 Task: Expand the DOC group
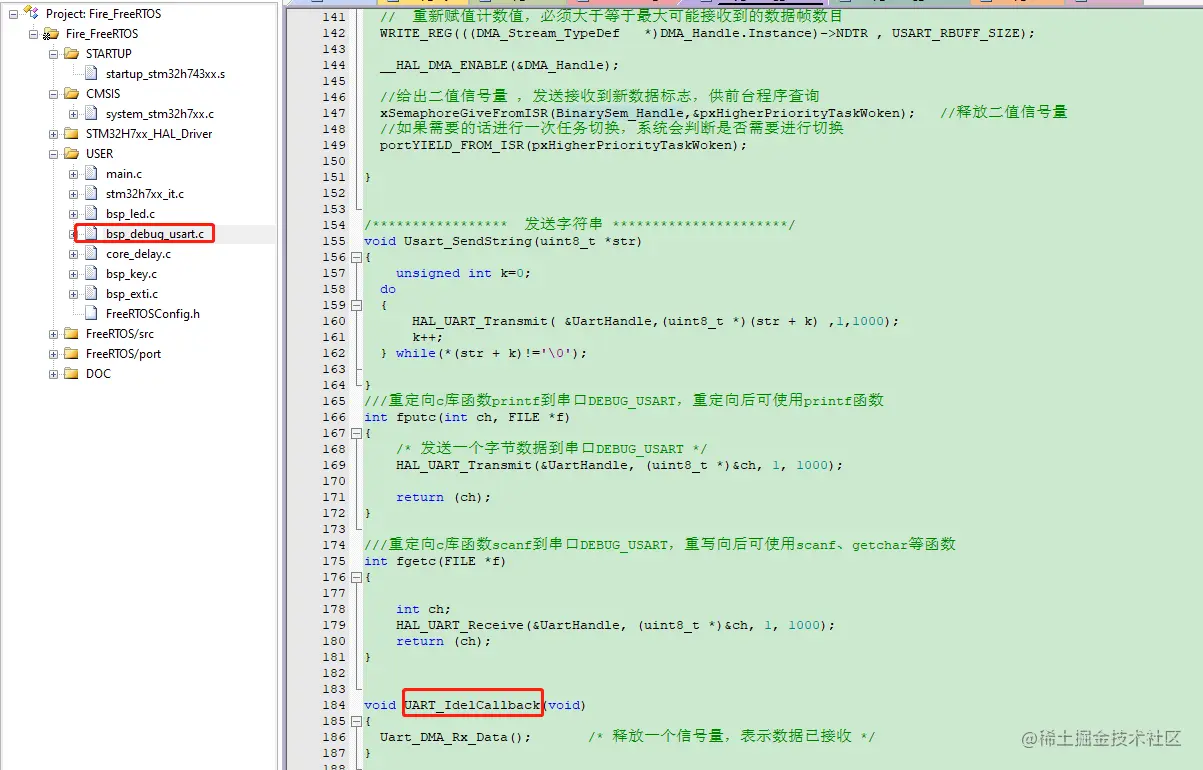pos(54,373)
